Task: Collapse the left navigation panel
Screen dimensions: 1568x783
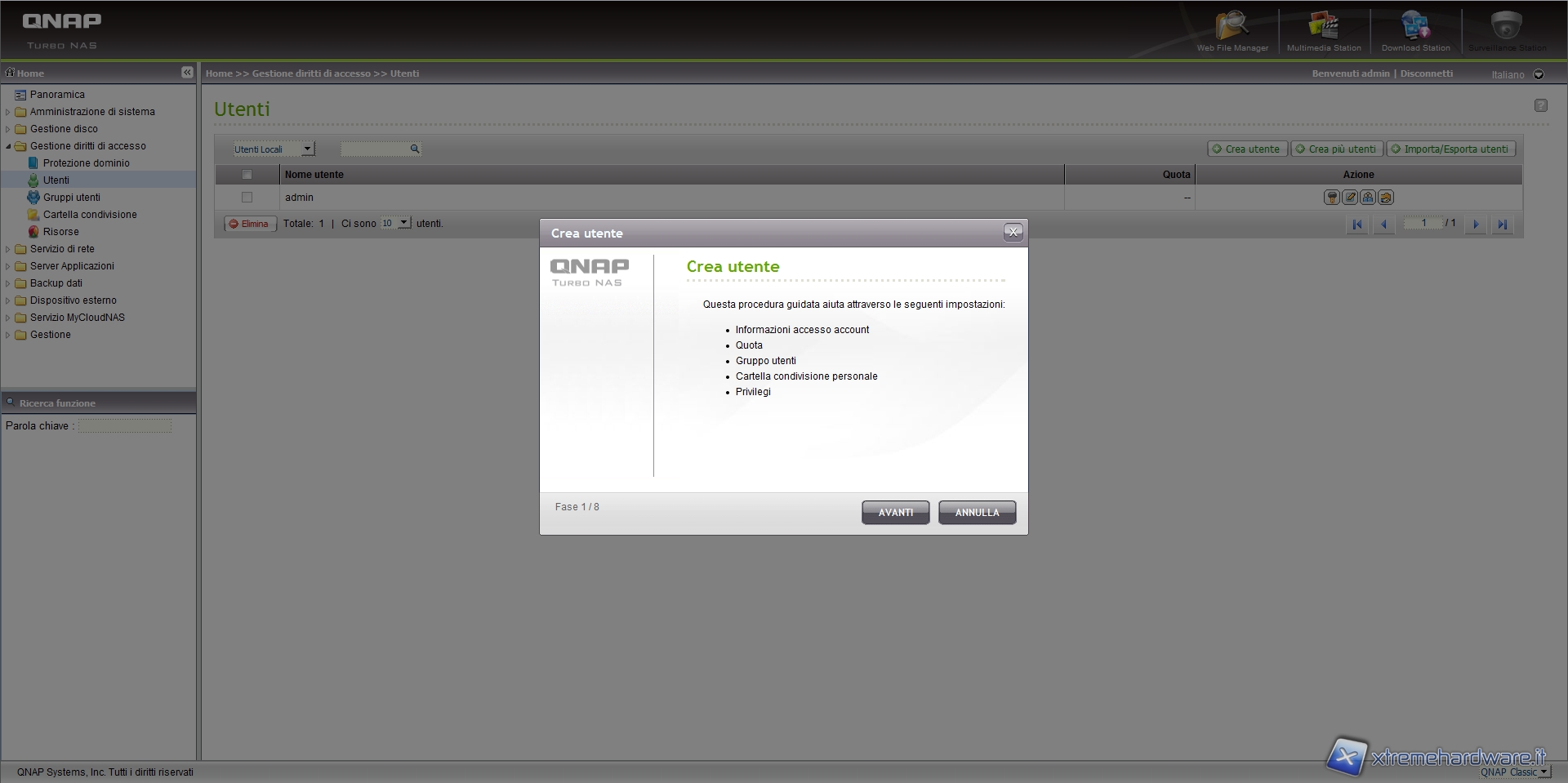Action: 187,73
